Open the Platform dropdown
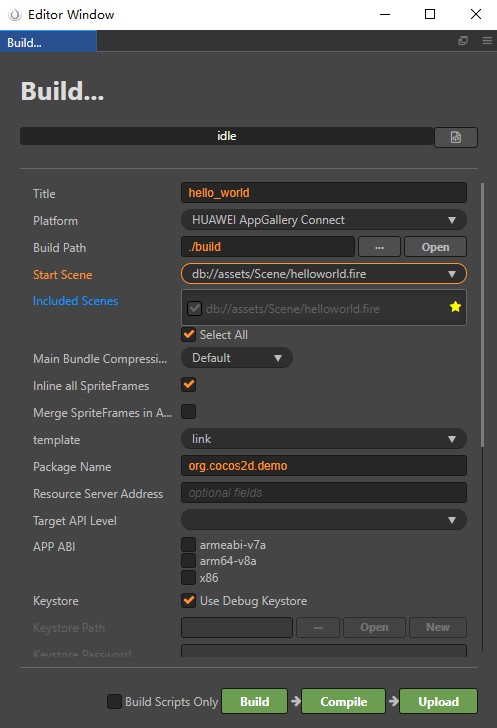This screenshot has height=728, width=497. point(324,220)
